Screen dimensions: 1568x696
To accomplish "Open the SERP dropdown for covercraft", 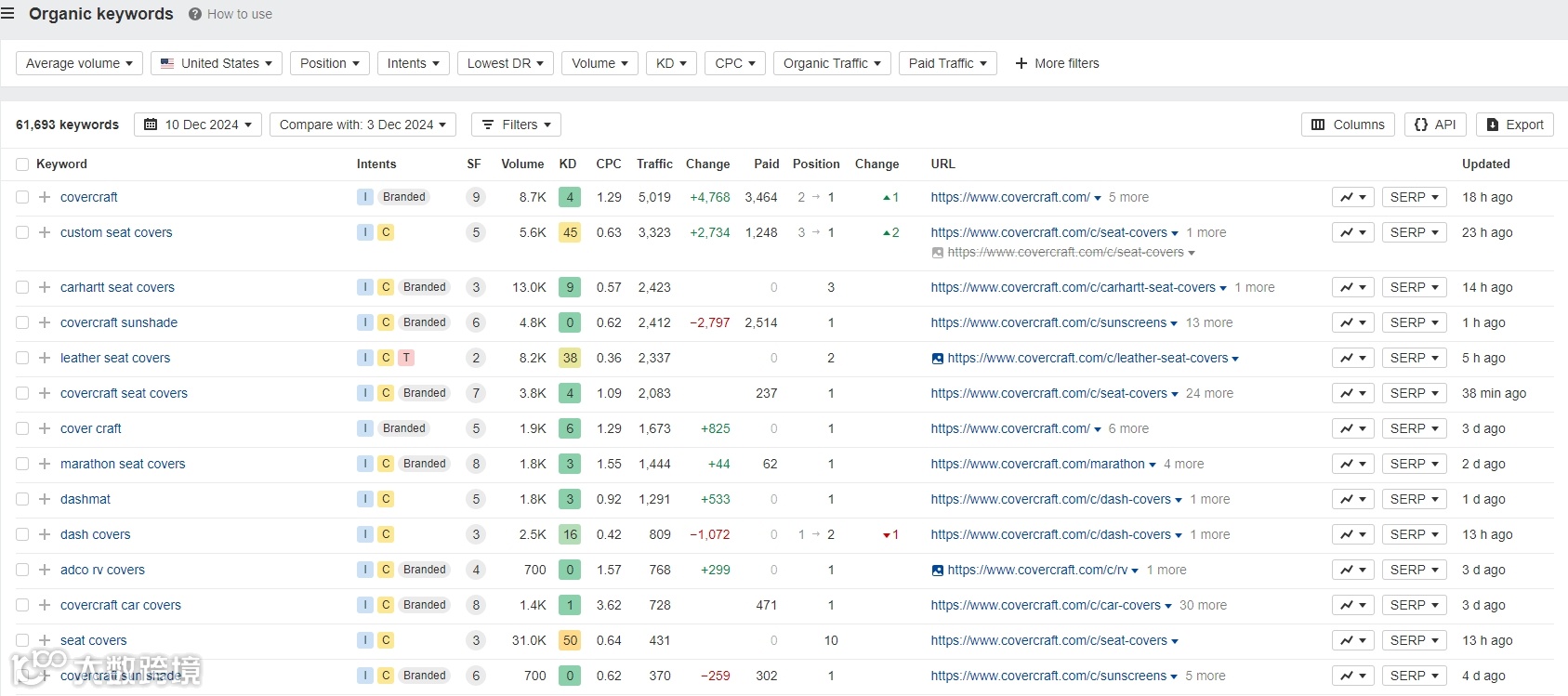I will pyautogui.click(x=1415, y=197).
